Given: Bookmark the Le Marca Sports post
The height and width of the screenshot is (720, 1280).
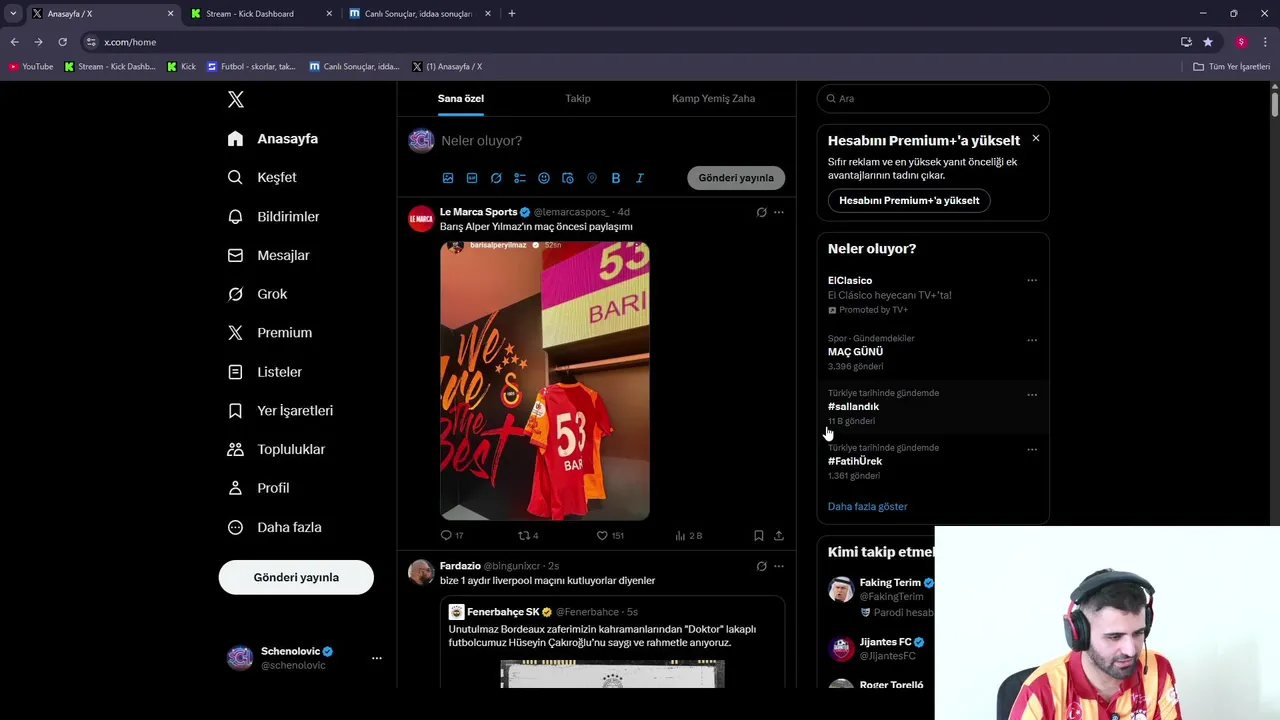Looking at the screenshot, I should click(x=759, y=536).
